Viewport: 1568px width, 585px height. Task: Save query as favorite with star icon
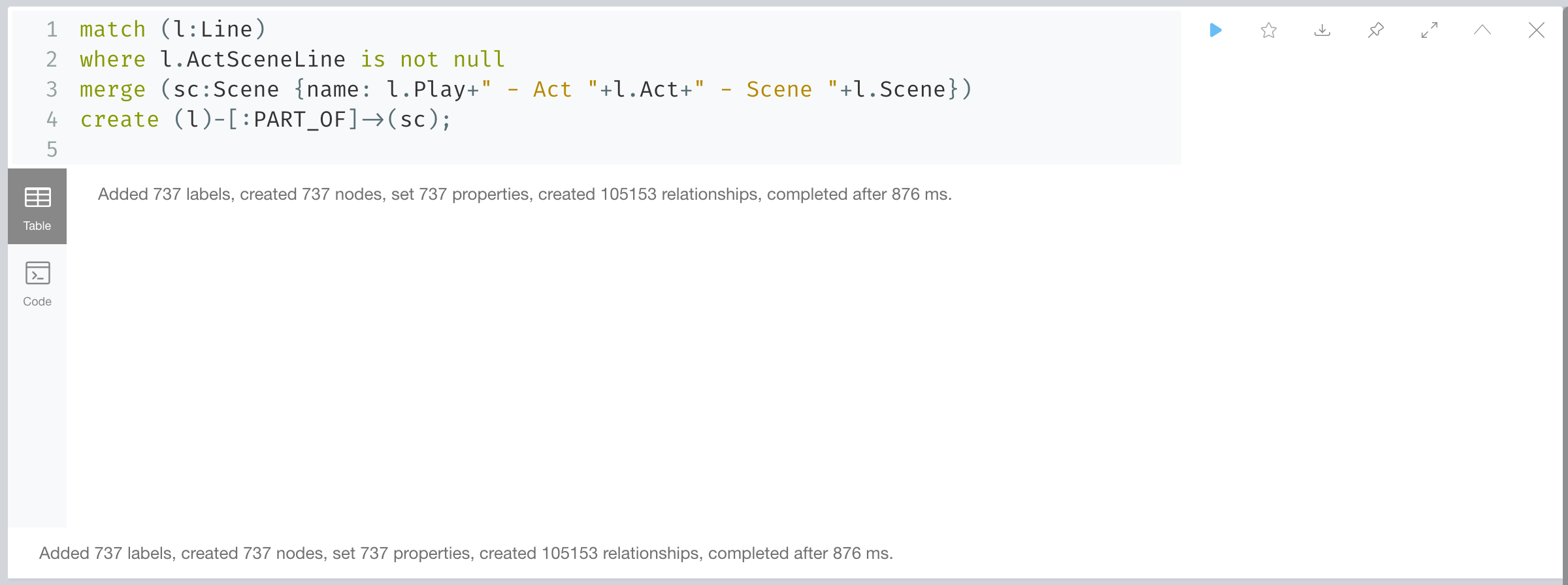[x=1269, y=30]
